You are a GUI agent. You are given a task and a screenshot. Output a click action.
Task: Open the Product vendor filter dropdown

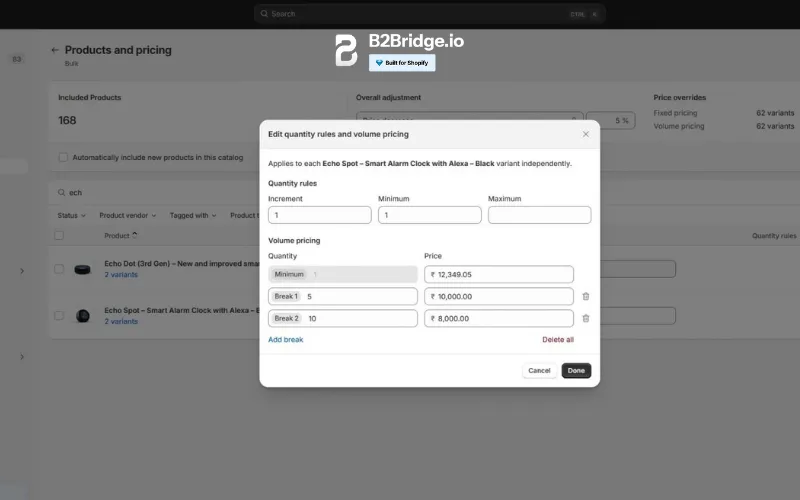[128, 215]
